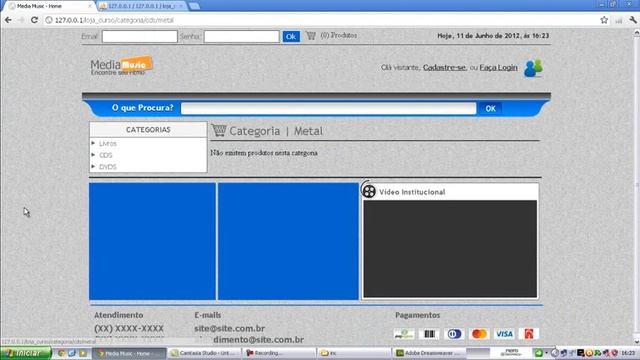
Task: Follow the Cadastre-se link
Action: coord(444,67)
